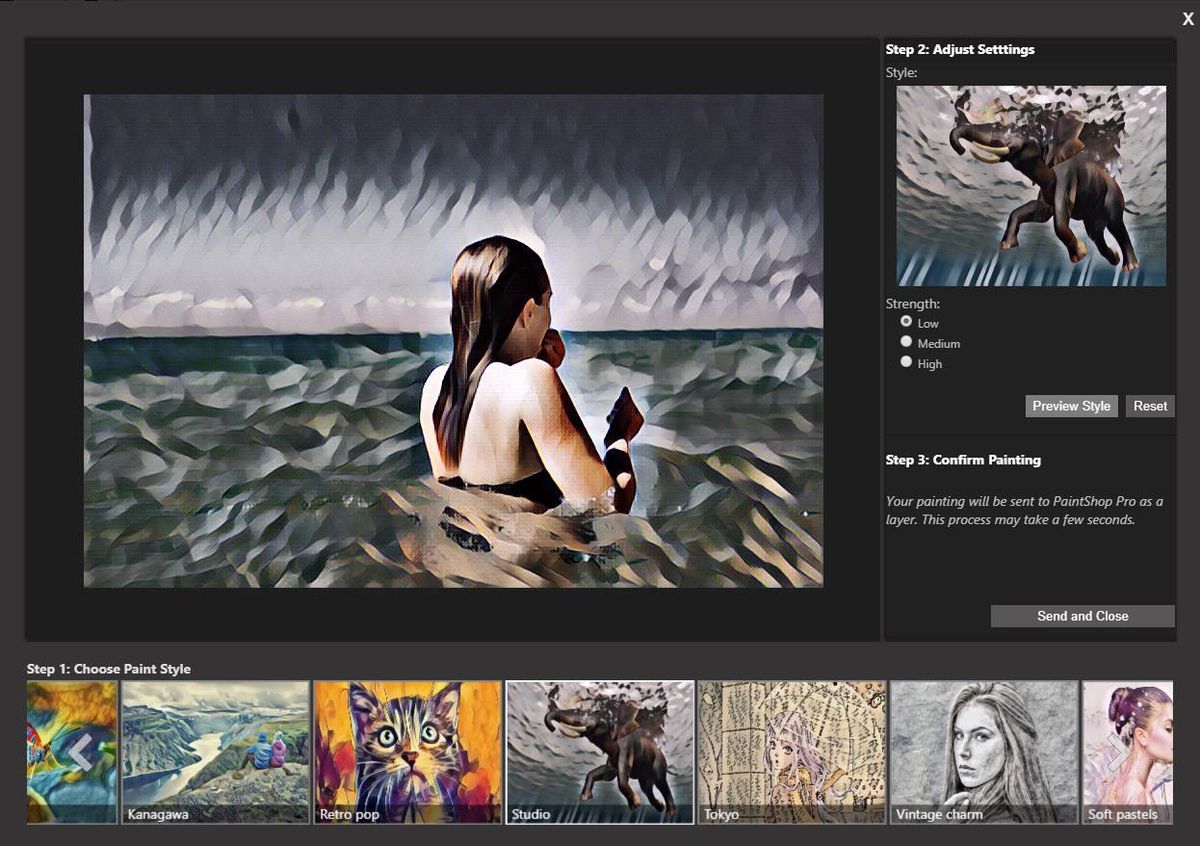Set strength to High

pos(906,361)
